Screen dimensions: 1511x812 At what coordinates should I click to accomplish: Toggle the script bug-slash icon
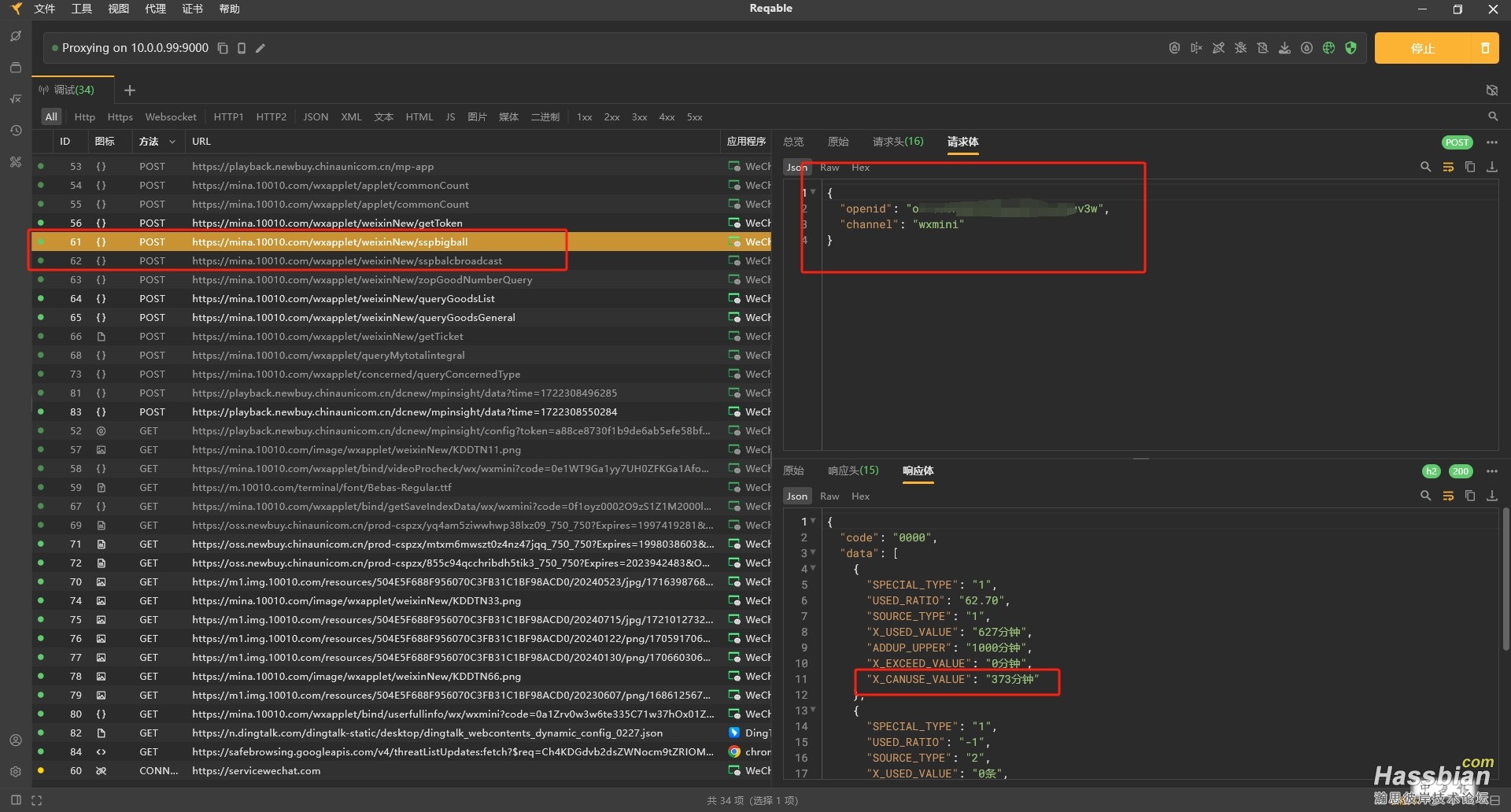[x=1240, y=48]
